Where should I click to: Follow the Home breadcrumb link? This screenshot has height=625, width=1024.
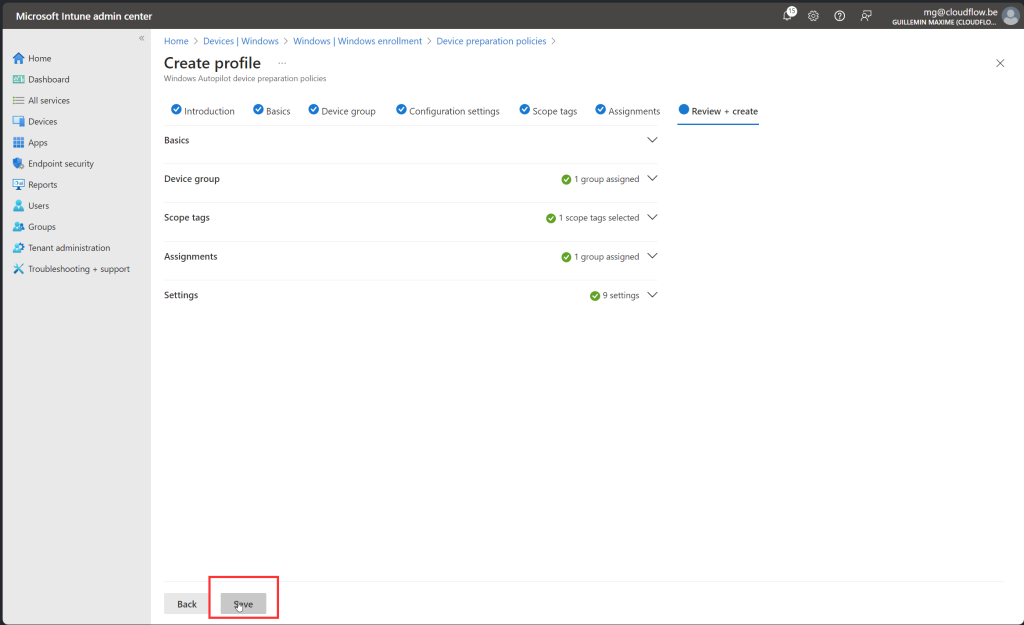click(x=176, y=41)
